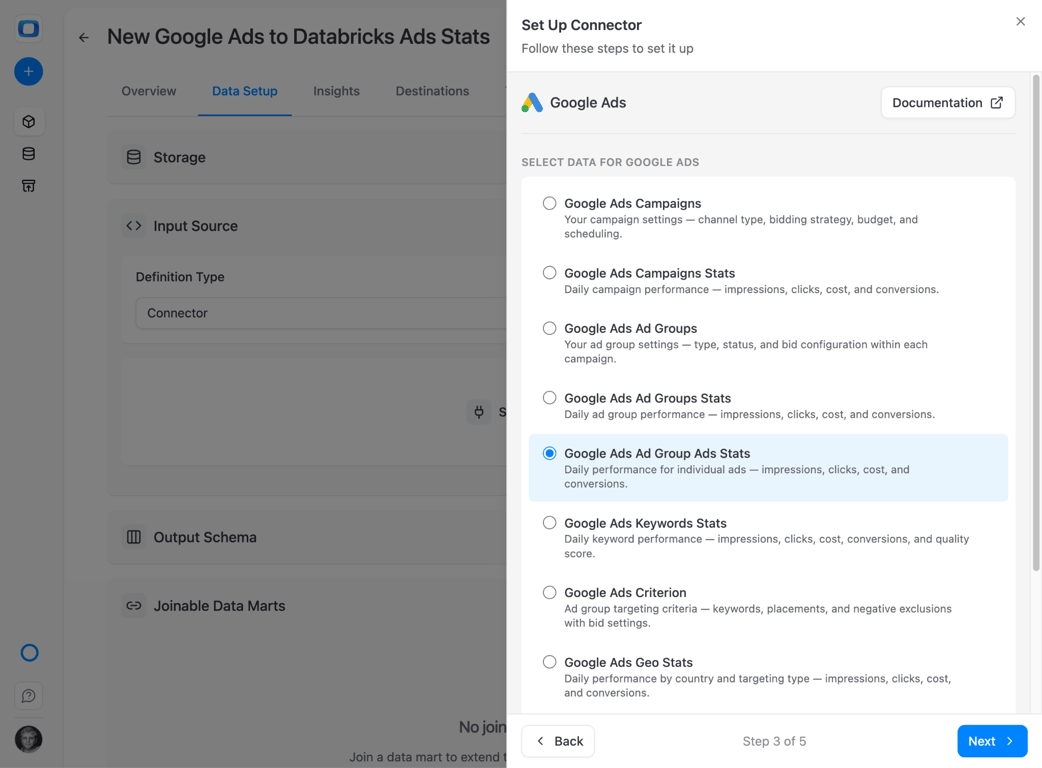Click the Input Source code brackets icon
1042x768 pixels.
(134, 226)
